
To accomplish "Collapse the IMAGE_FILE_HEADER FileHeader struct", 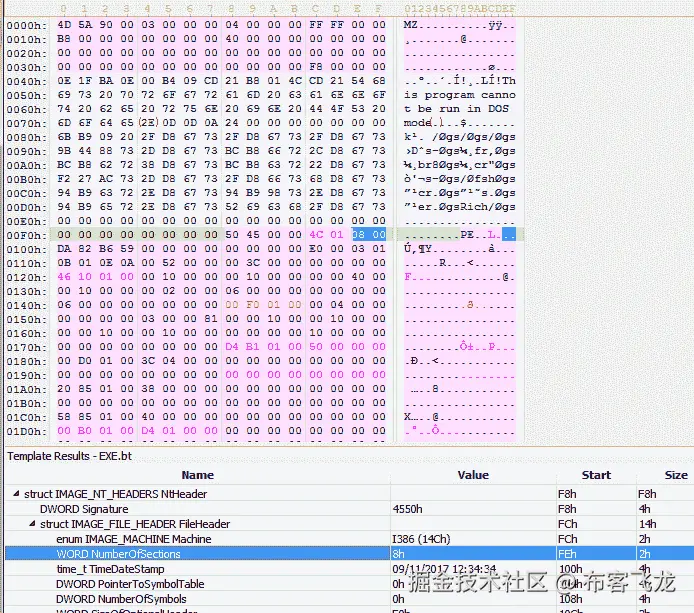I will [32, 523].
